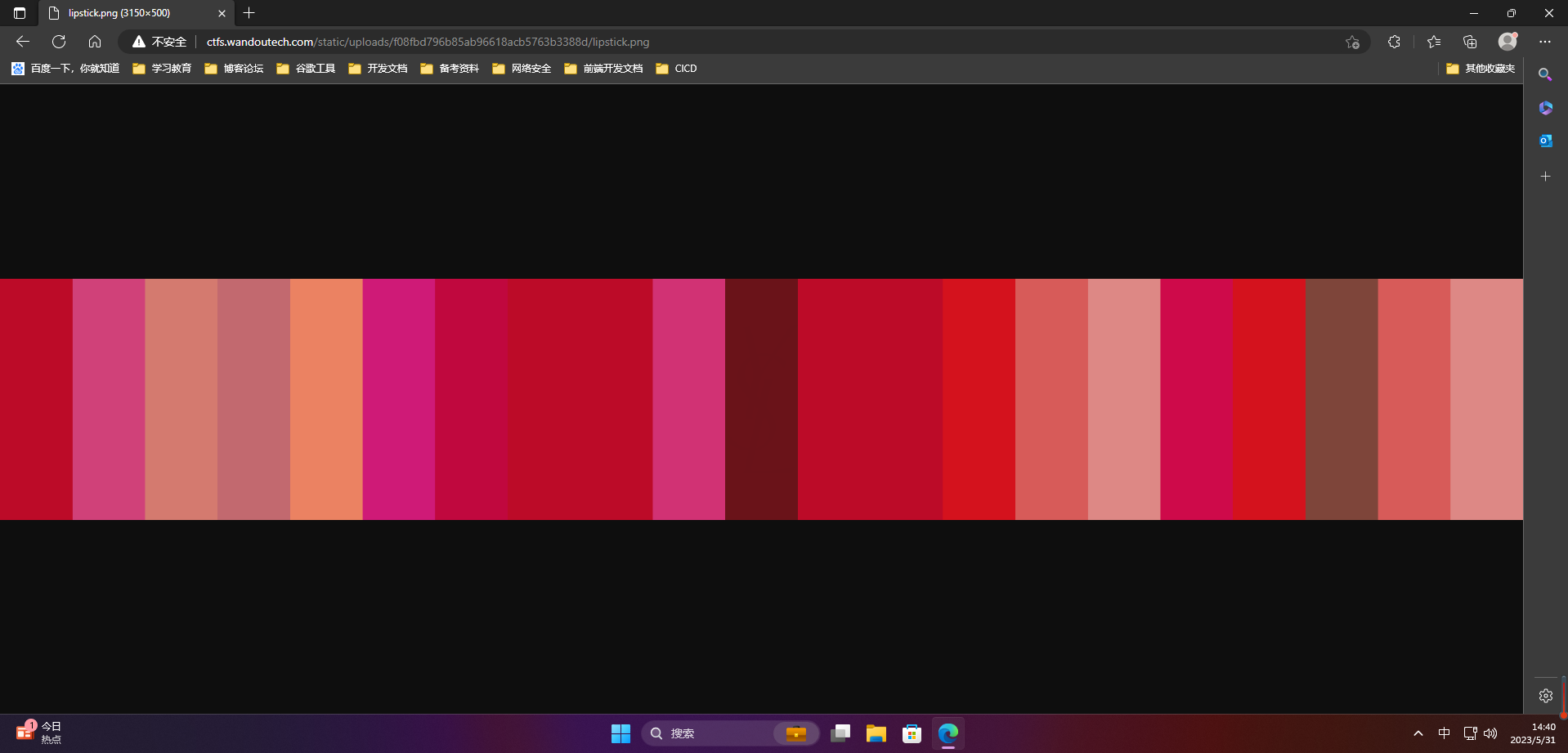Open Task View on the taskbar
This screenshot has height=753, width=1568.
pyautogui.click(x=840, y=733)
